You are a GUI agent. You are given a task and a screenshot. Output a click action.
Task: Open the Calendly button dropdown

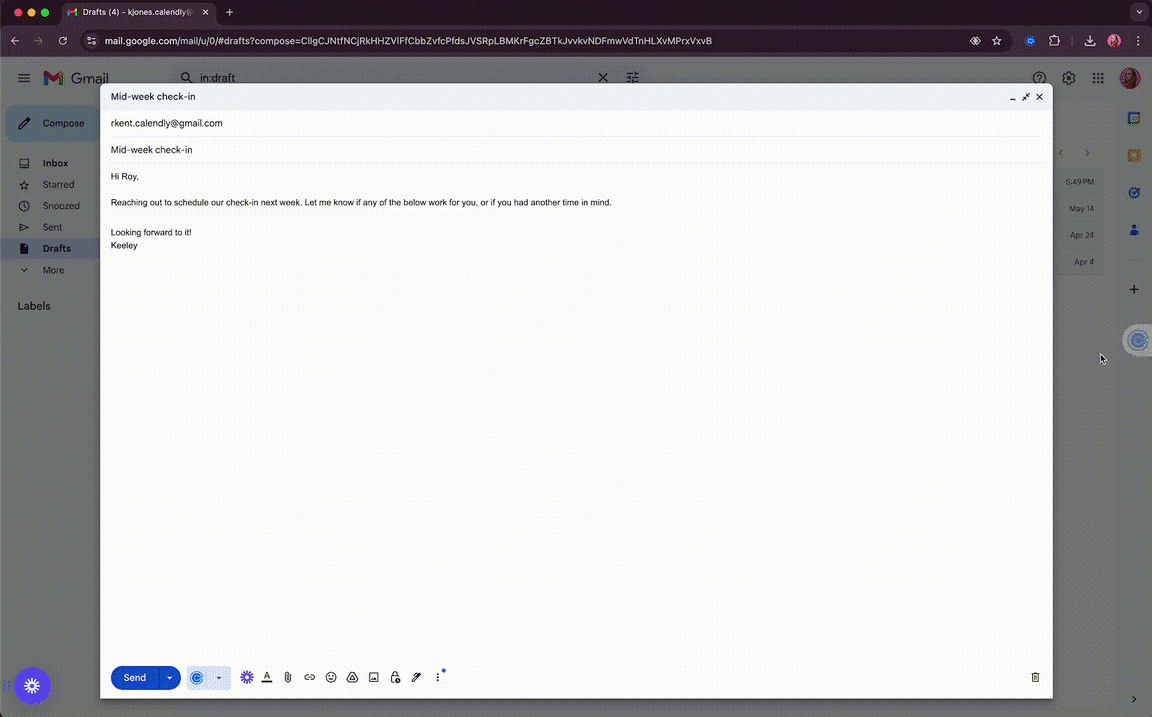point(219,677)
